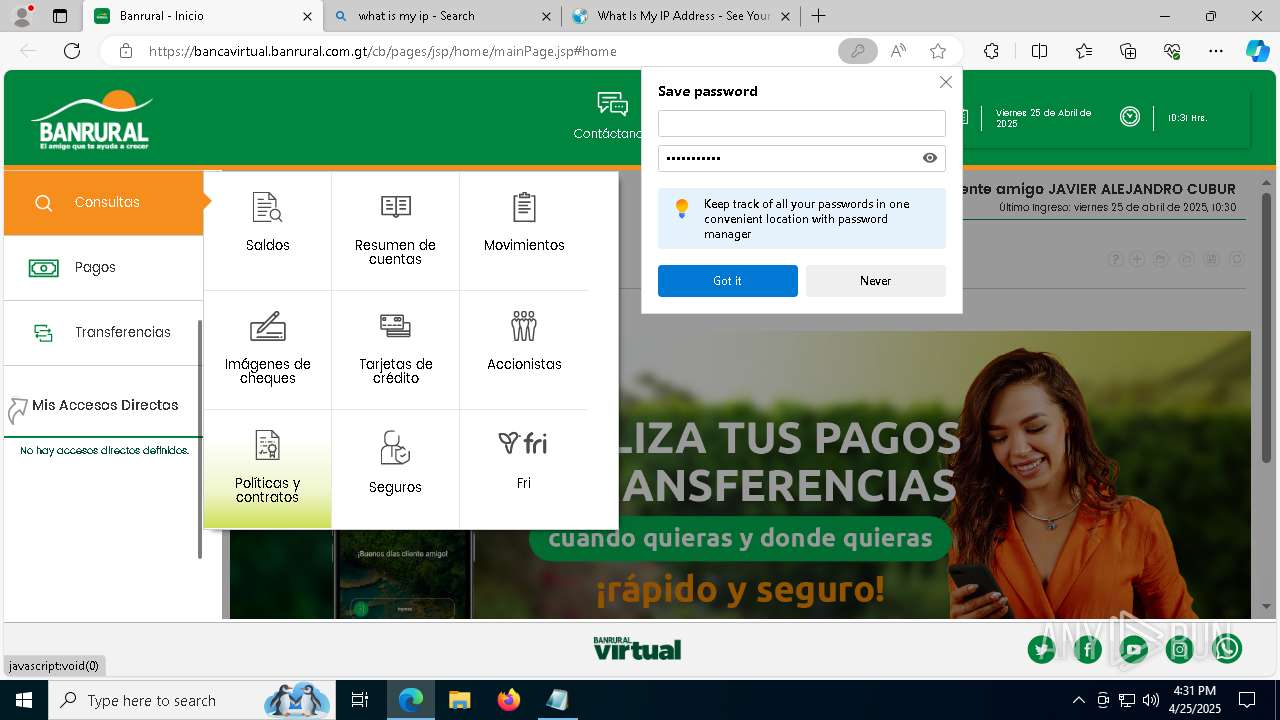Toggle Split screen in Edge
The height and width of the screenshot is (720, 1280).
pos(1039,51)
